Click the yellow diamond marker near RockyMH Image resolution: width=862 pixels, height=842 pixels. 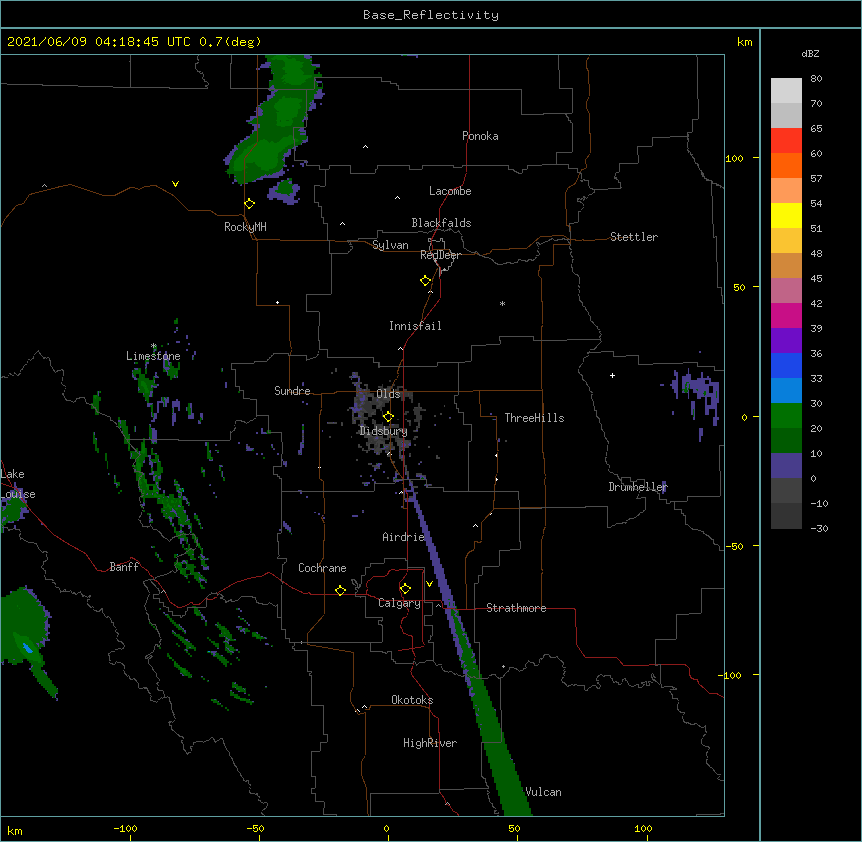[250, 204]
